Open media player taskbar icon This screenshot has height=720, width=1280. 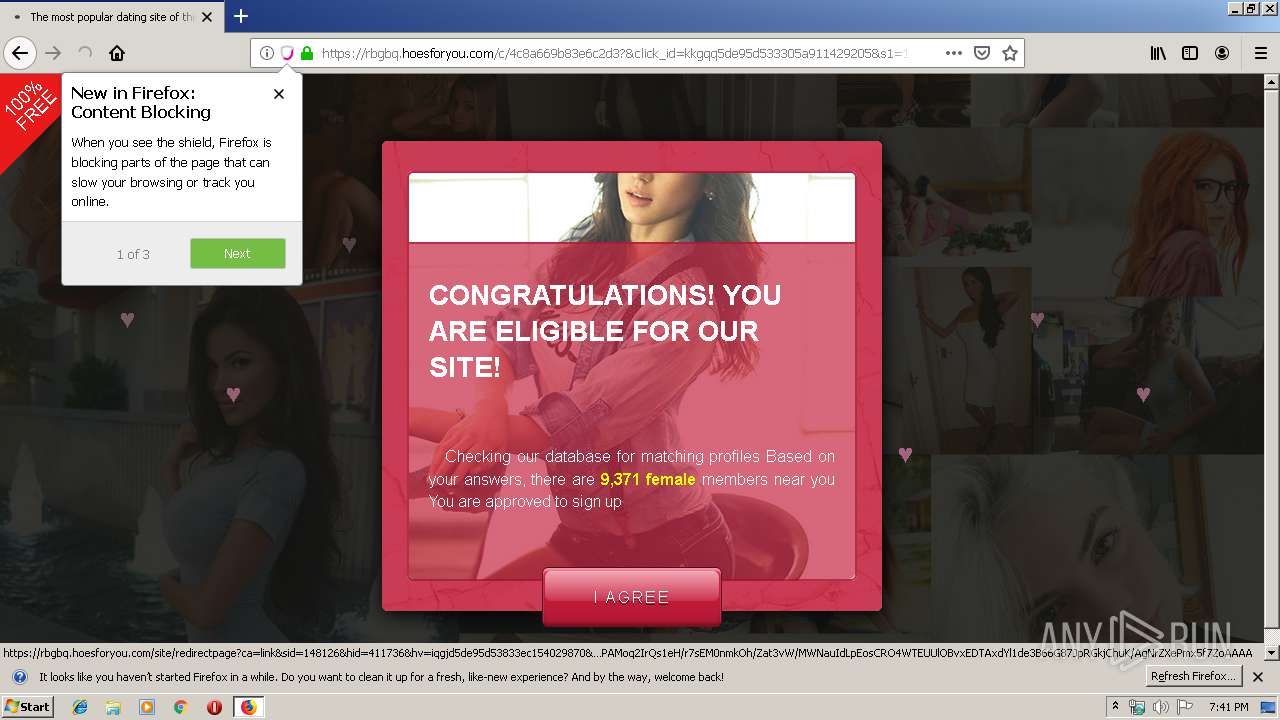(x=147, y=707)
